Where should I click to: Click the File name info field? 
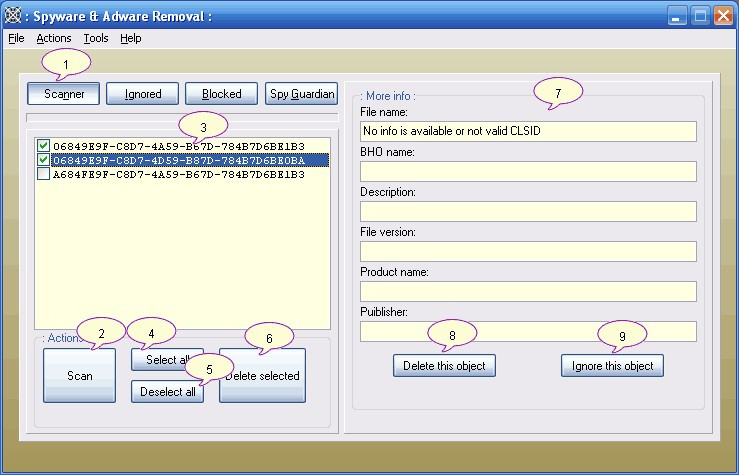coord(528,131)
